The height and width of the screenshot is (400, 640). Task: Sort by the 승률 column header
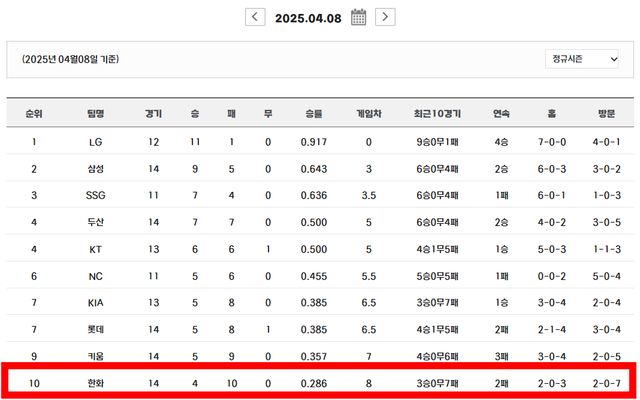pyautogui.click(x=313, y=113)
